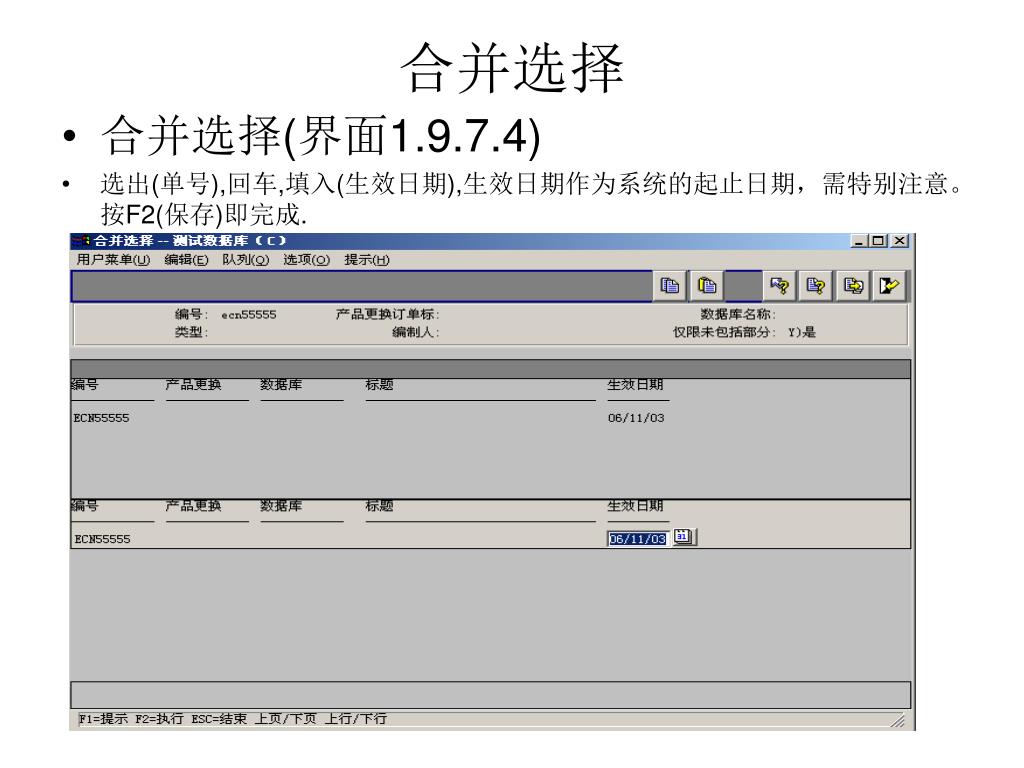The width and height of the screenshot is (1024, 768).
Task: Click the 数据库名称: label
Action: [738, 315]
